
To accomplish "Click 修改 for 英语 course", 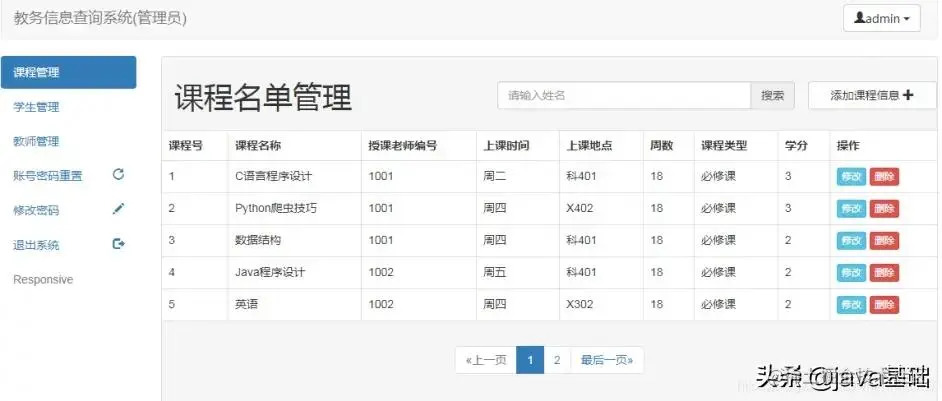I will tap(851, 305).
